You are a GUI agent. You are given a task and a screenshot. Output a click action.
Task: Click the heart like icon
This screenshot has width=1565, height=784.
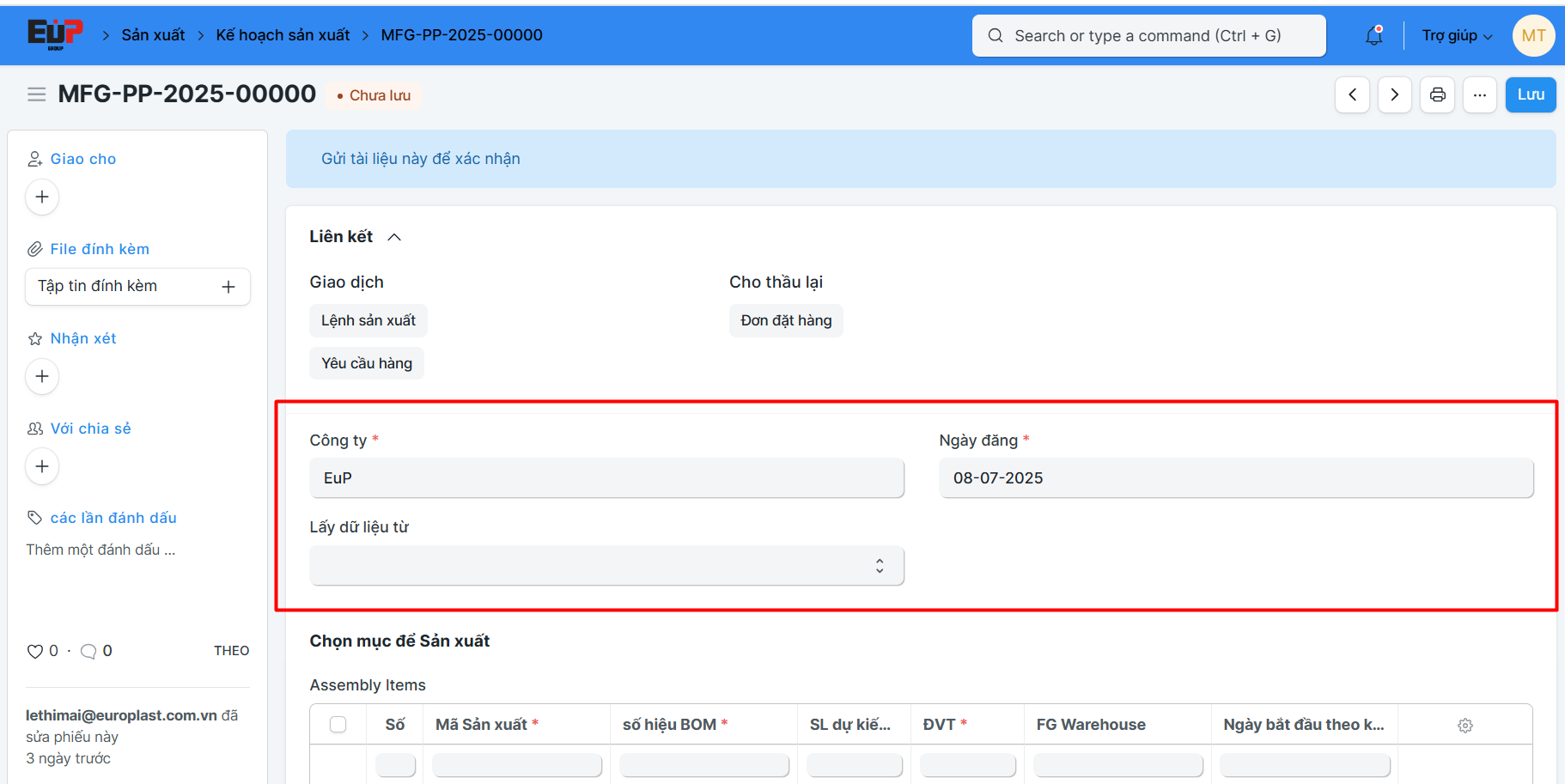click(34, 651)
